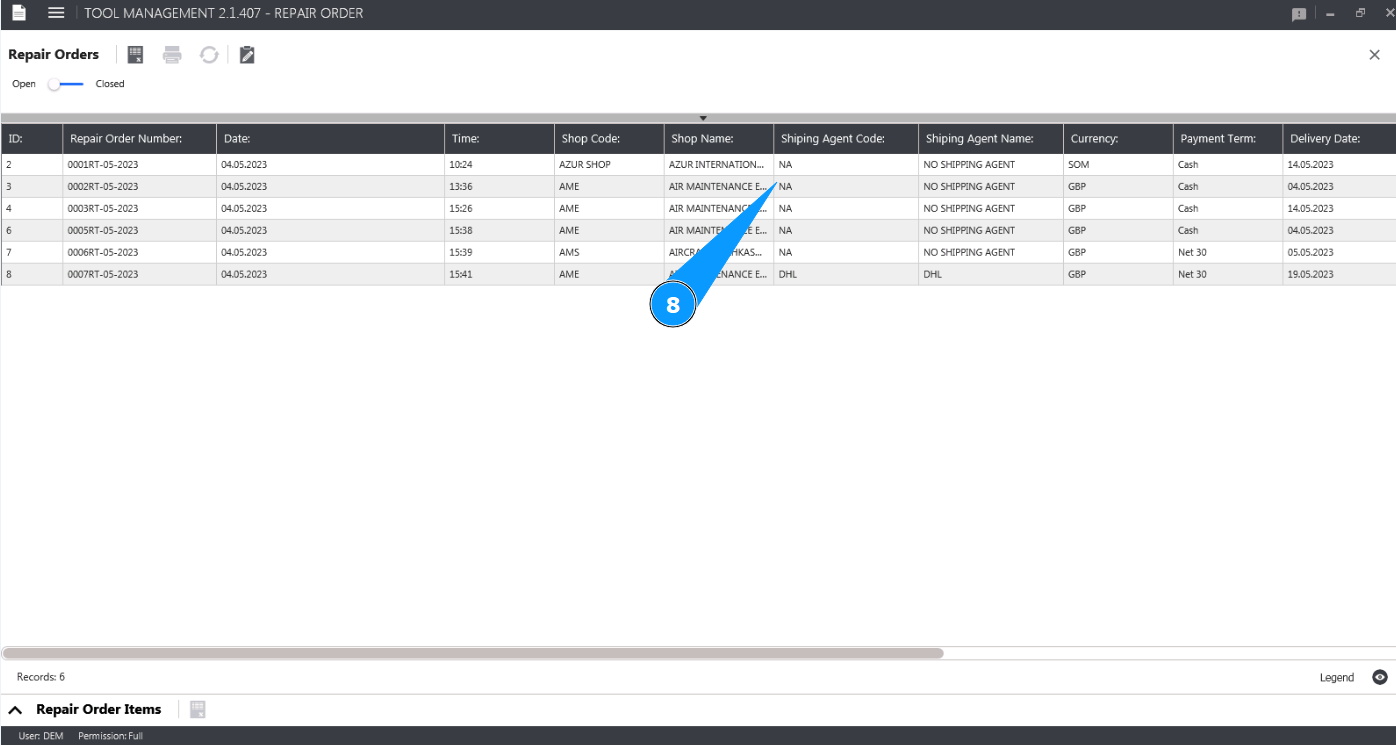Sort by the Time column header
Image resolution: width=1396 pixels, height=746 pixels.
(500, 139)
